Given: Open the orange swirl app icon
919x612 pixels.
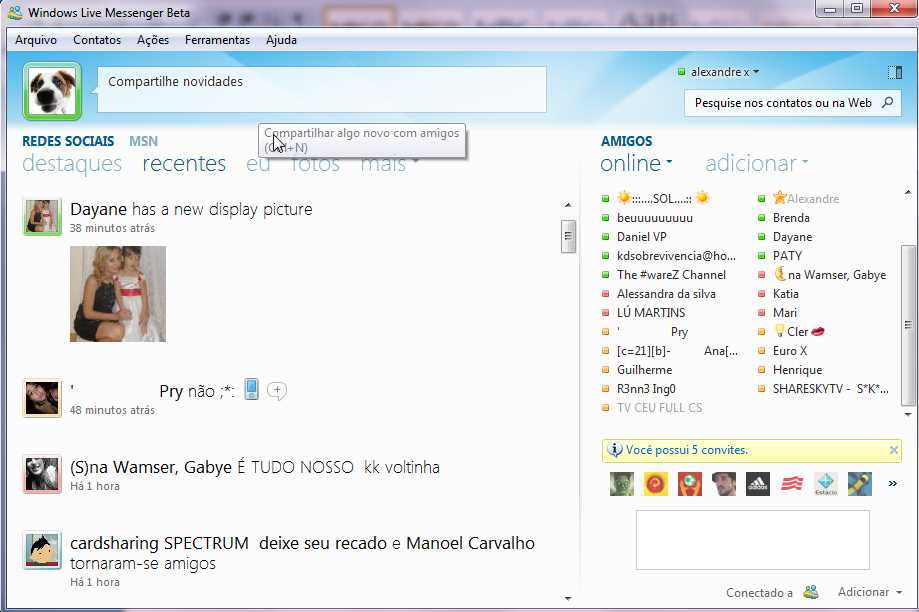Looking at the screenshot, I should point(656,484).
